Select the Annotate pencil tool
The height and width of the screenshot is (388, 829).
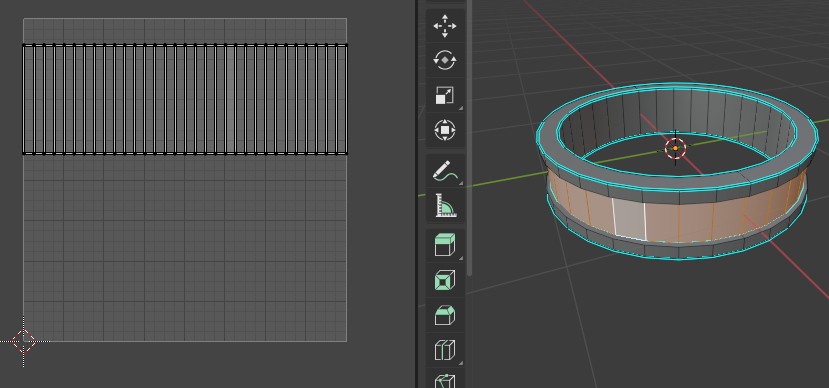tap(445, 171)
